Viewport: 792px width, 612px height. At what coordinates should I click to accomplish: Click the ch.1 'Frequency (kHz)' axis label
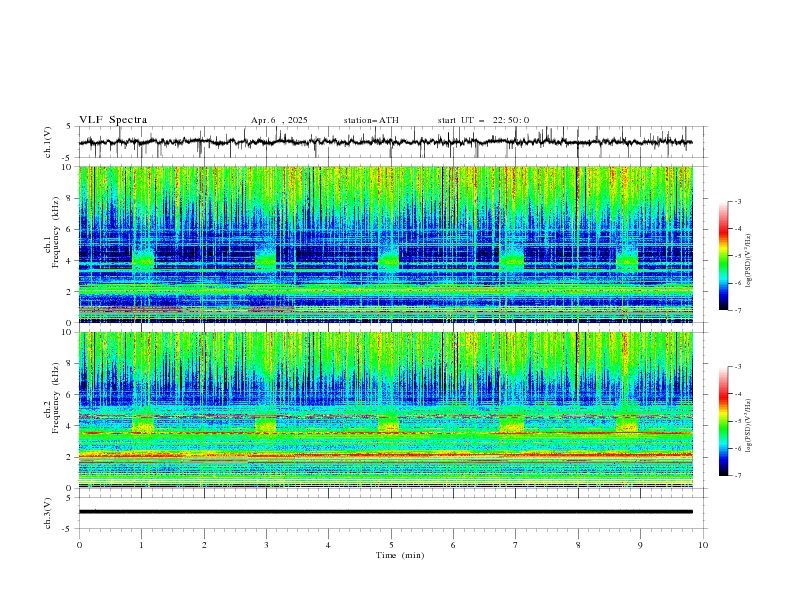pos(56,232)
